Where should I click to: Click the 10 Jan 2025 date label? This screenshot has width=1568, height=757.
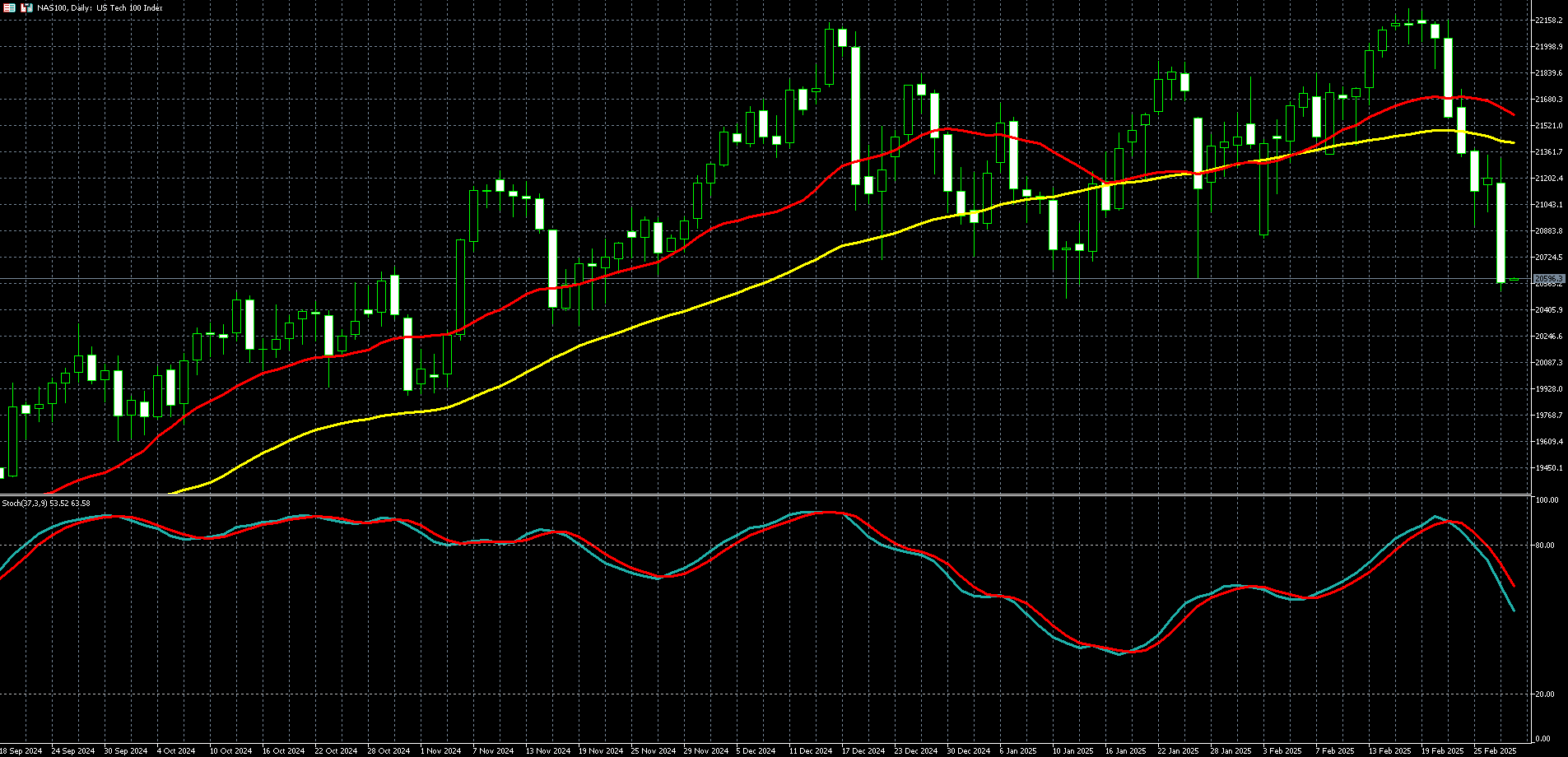(1072, 751)
